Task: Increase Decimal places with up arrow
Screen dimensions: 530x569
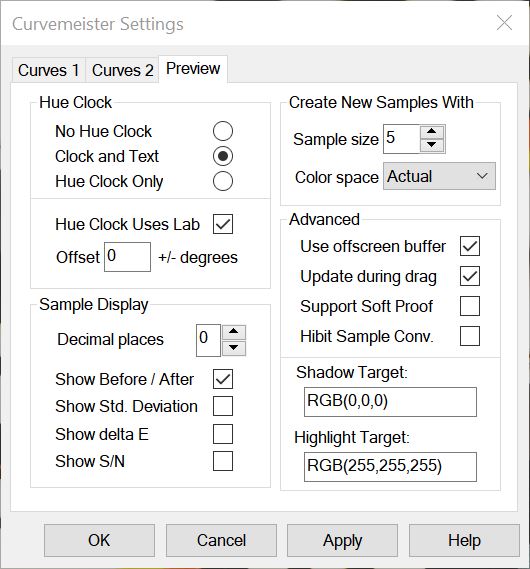Action: (234, 332)
